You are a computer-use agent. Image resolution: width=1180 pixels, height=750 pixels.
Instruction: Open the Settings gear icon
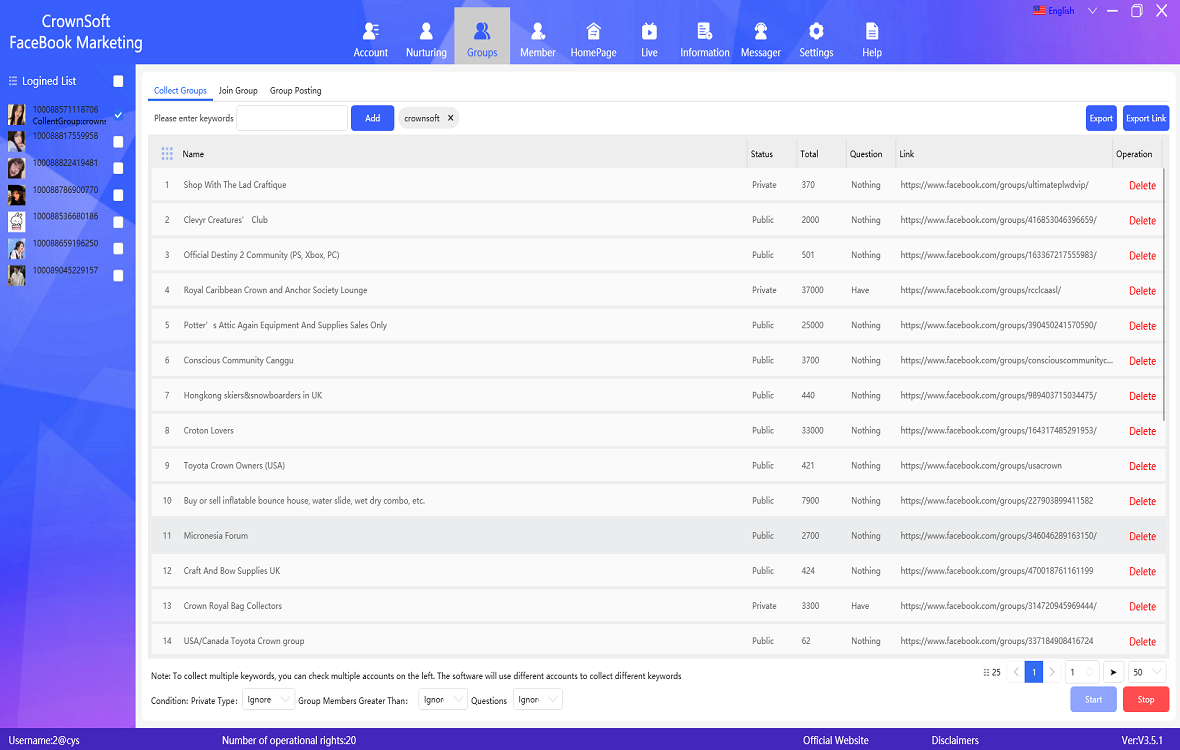pyautogui.click(x=816, y=31)
